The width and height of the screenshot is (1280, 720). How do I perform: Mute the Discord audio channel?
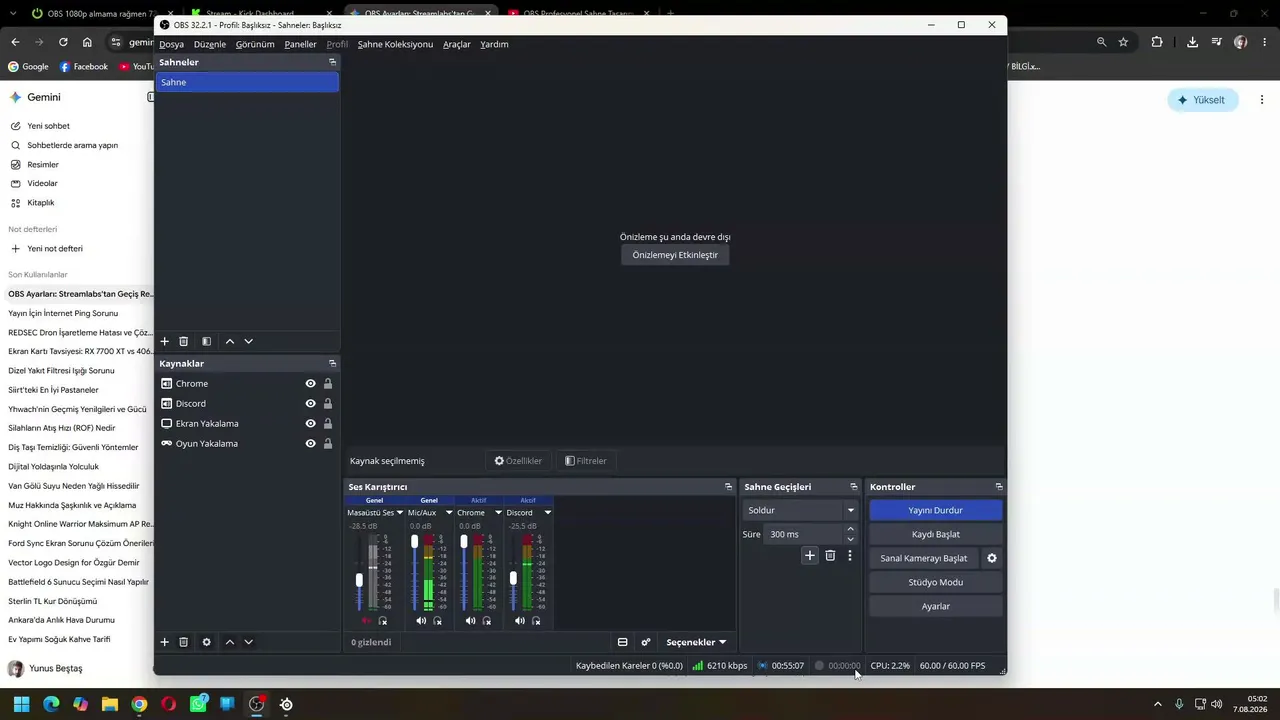click(520, 621)
